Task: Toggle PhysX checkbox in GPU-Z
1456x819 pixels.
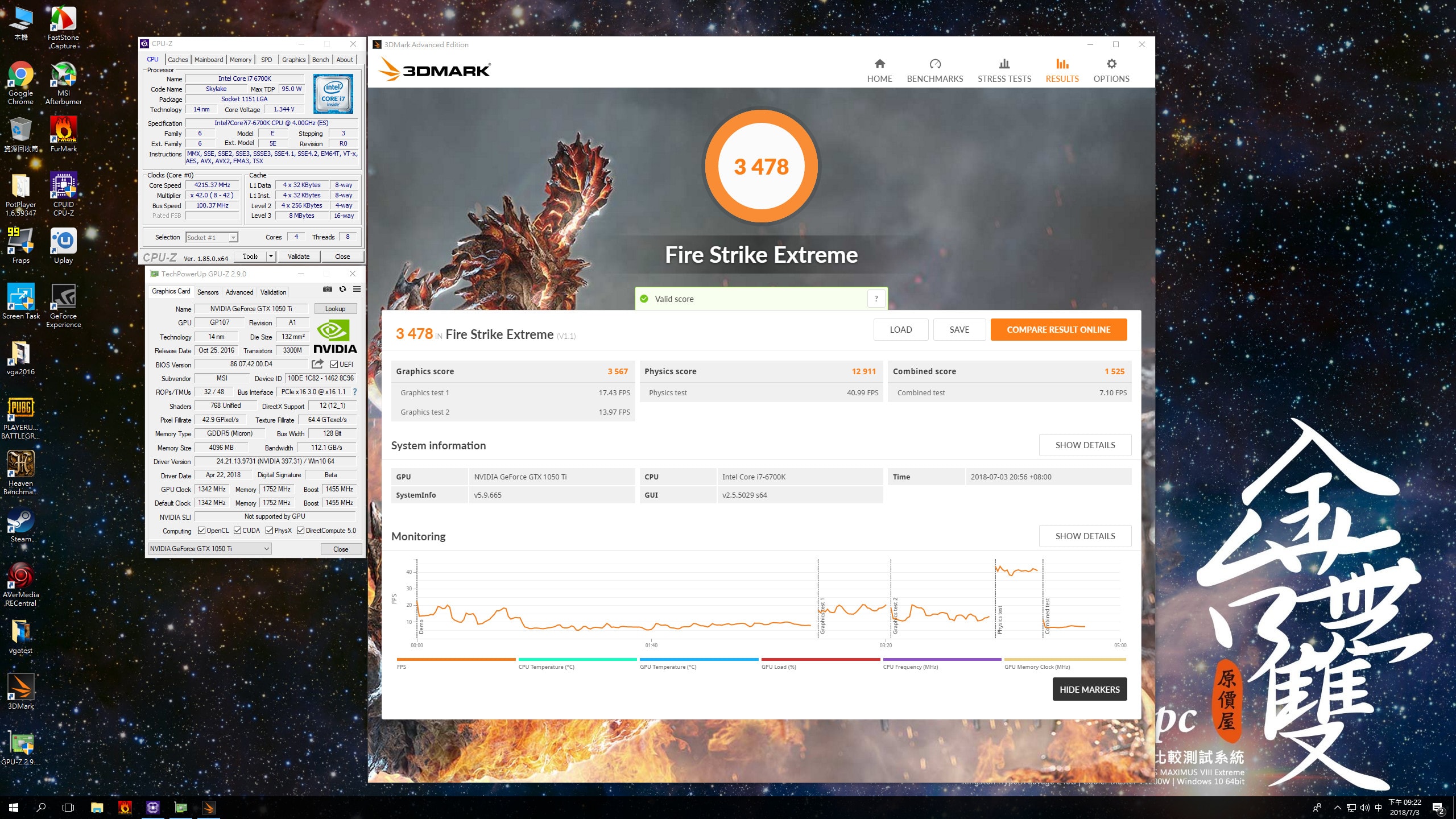Action: click(269, 531)
